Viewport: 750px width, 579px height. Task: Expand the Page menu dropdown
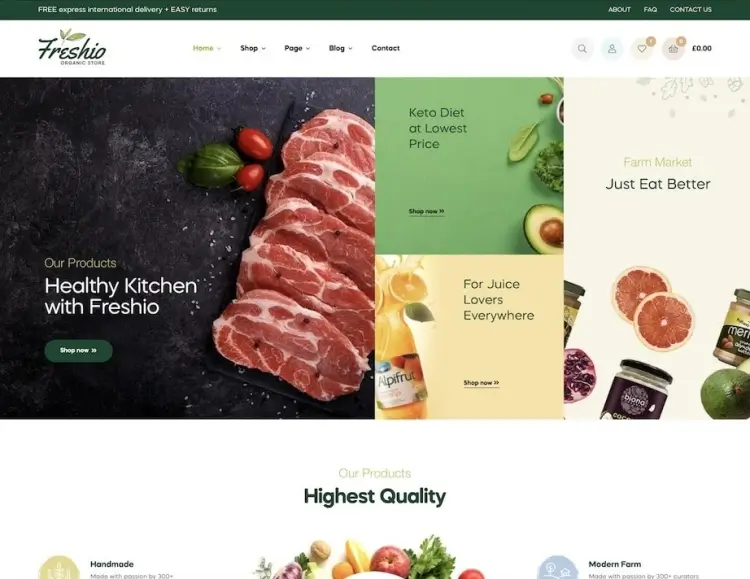[297, 48]
